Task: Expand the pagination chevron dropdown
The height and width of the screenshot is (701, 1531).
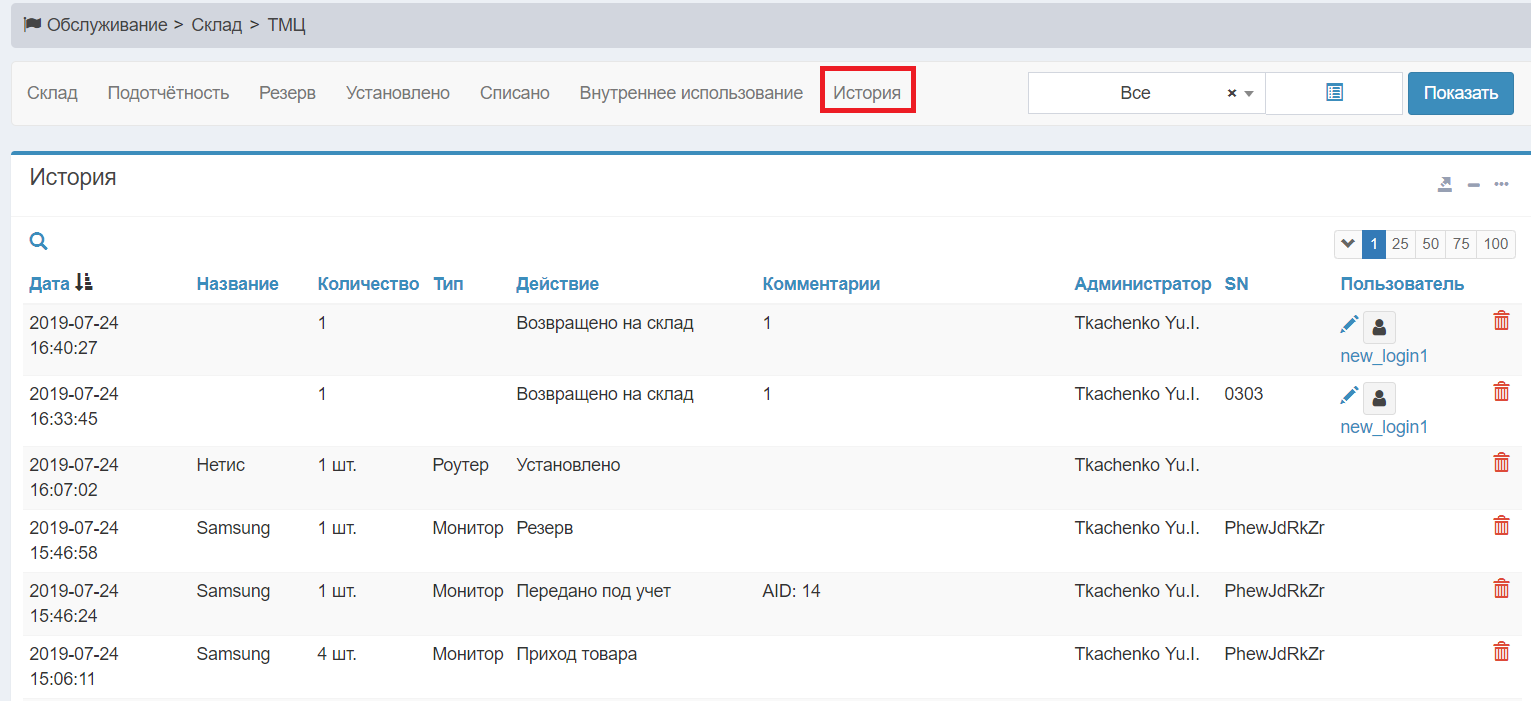Action: (1347, 244)
